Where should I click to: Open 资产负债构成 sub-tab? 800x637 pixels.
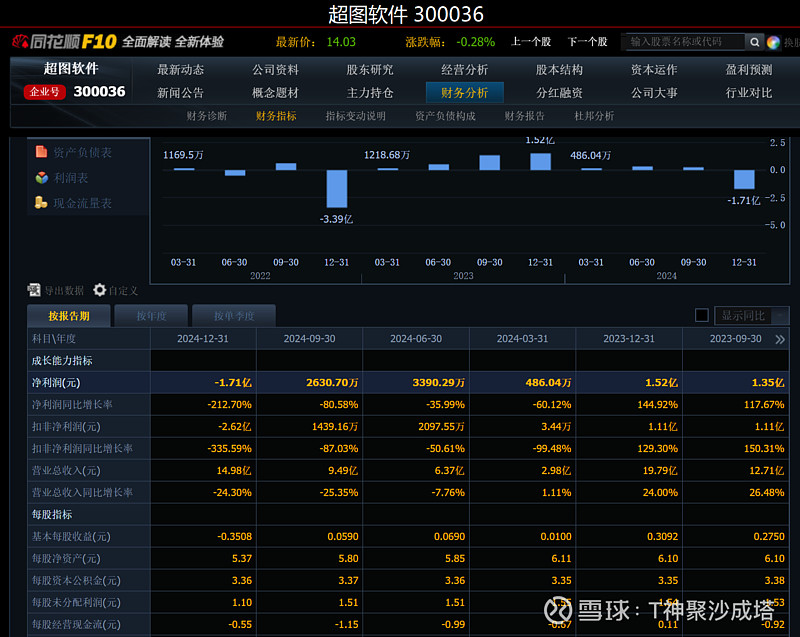coord(445,116)
